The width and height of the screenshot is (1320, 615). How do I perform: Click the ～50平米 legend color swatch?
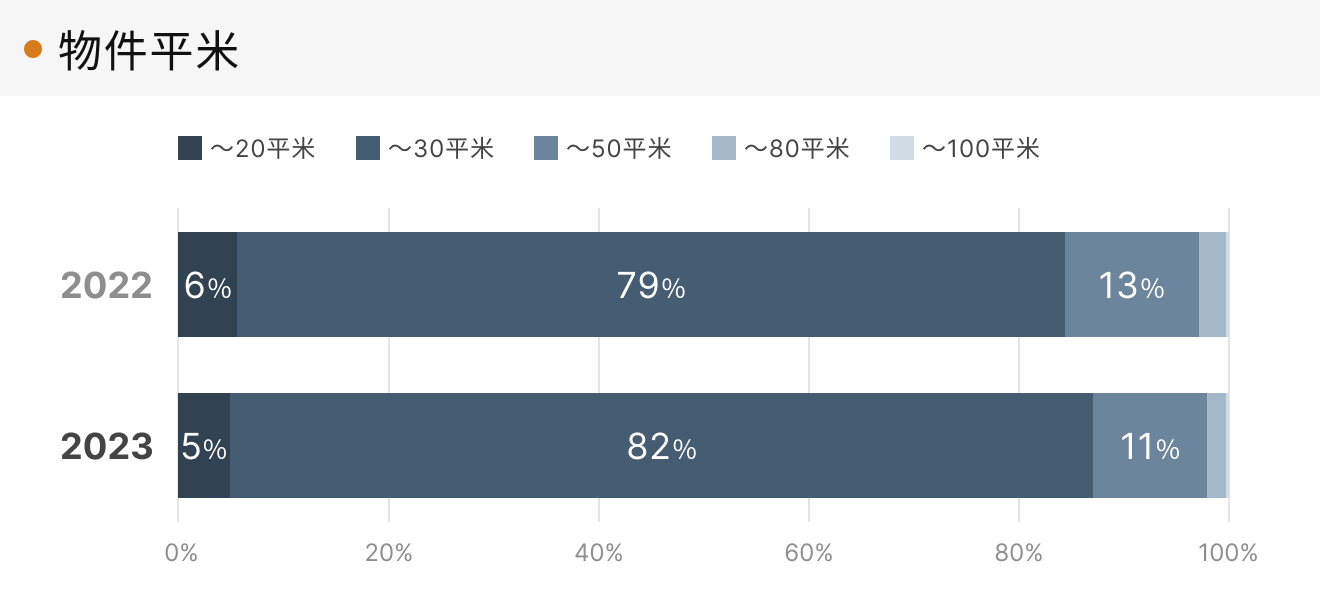(x=546, y=148)
